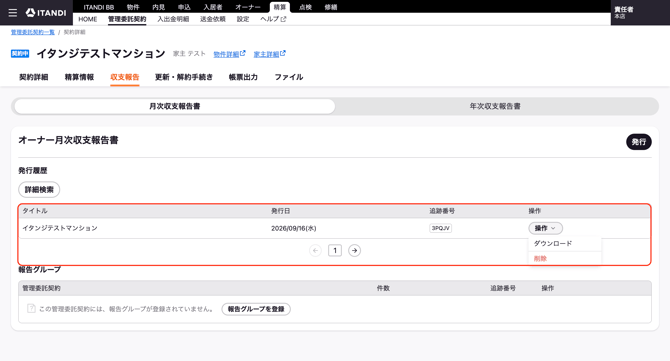This screenshot has width=670, height=361.
Task: Click the 発行 button
Action: (639, 142)
